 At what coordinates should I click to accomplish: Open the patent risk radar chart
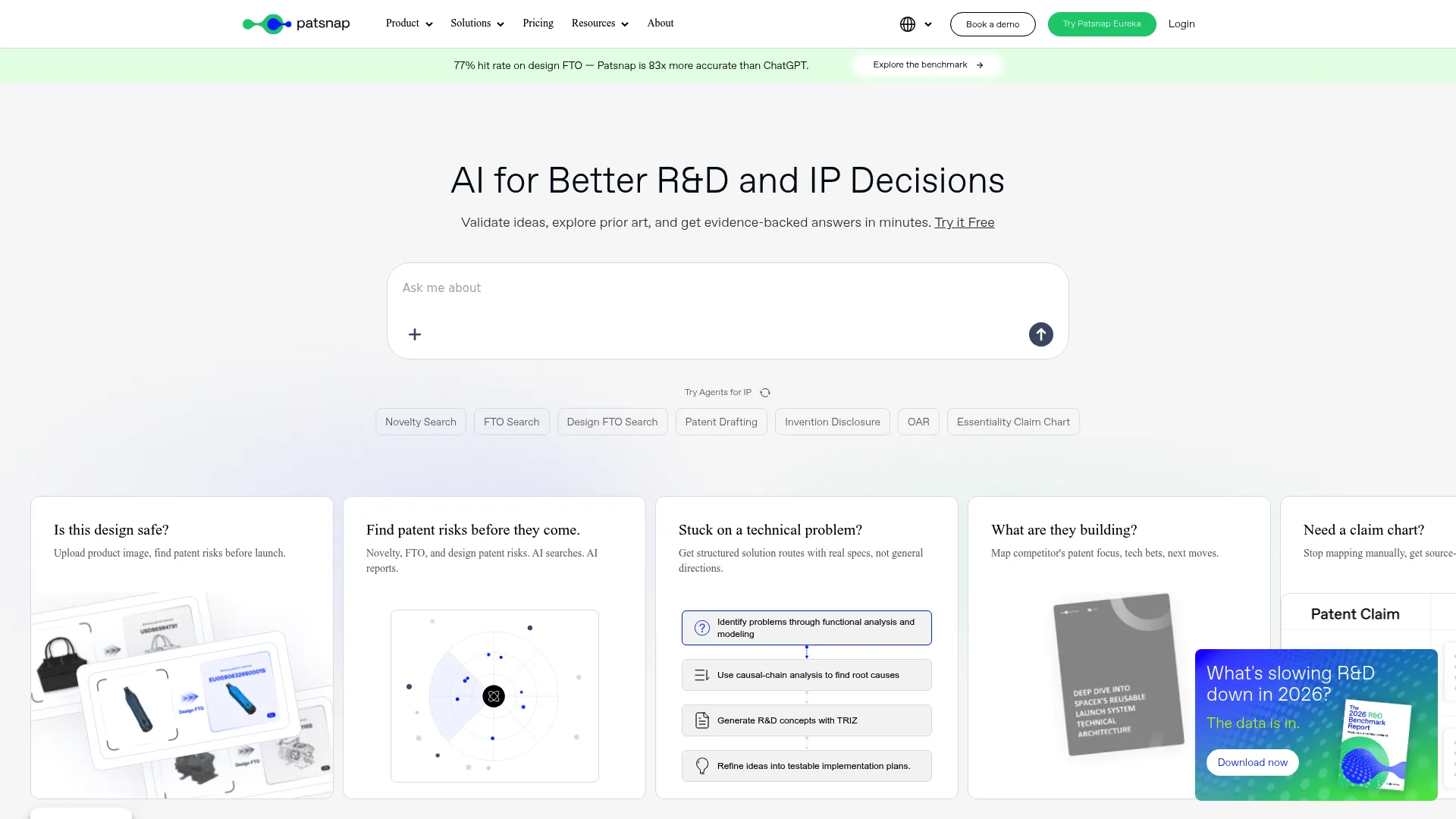pyautogui.click(x=494, y=696)
